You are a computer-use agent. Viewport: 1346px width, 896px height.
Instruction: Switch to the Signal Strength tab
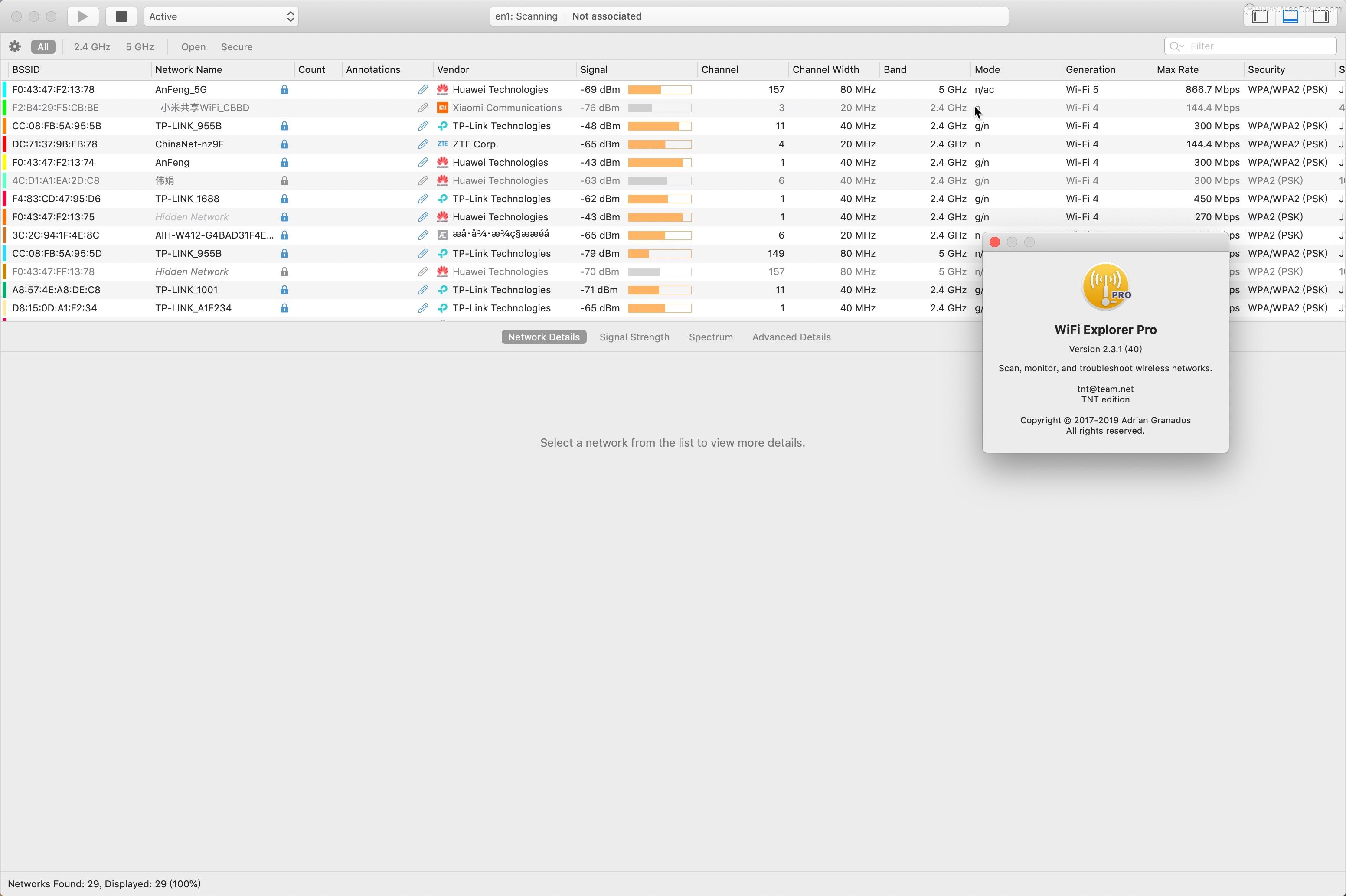pyautogui.click(x=634, y=337)
